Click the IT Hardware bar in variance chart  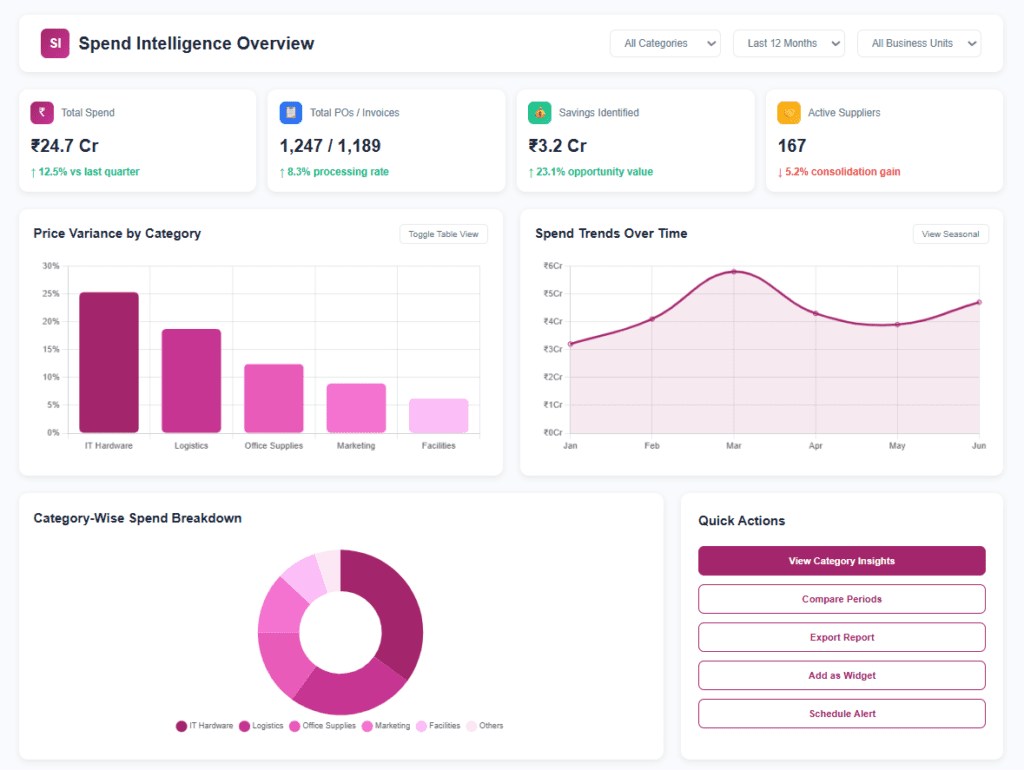point(109,362)
